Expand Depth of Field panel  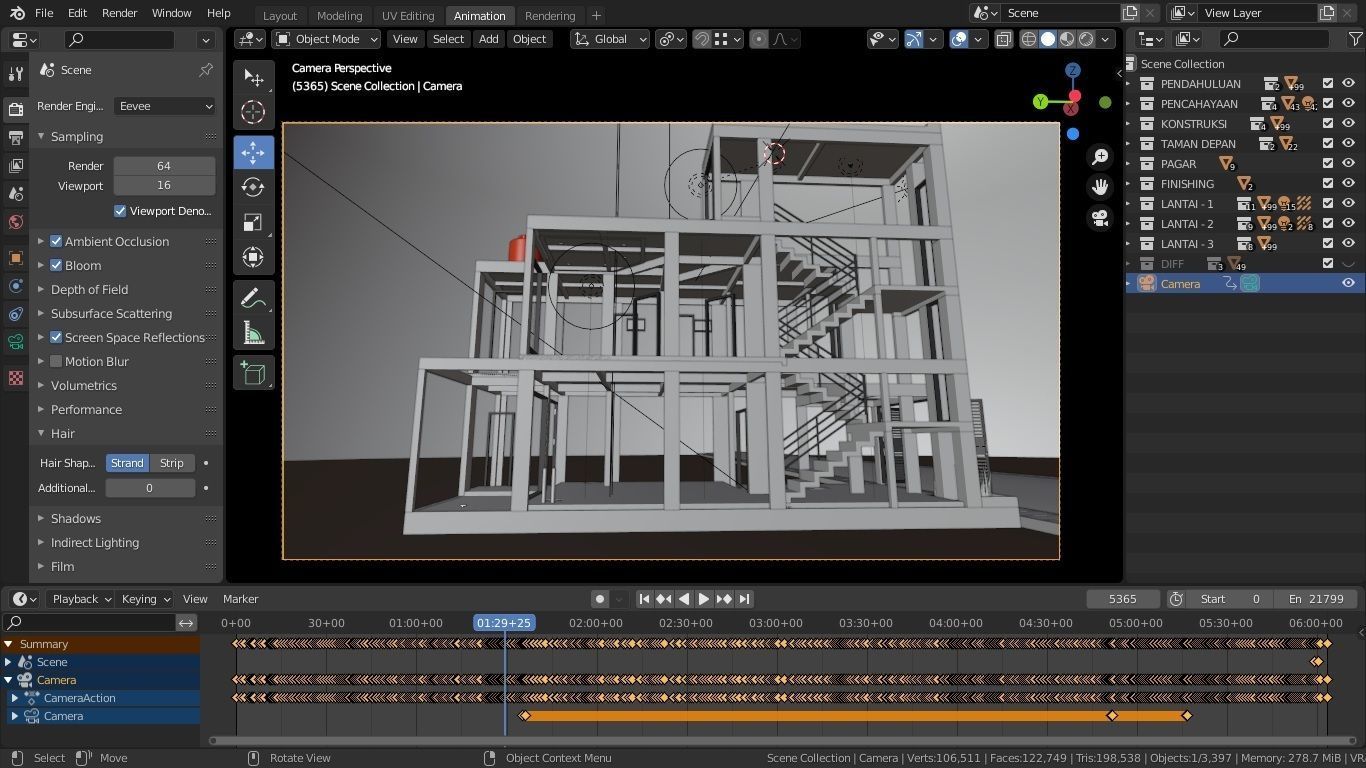(x=89, y=289)
